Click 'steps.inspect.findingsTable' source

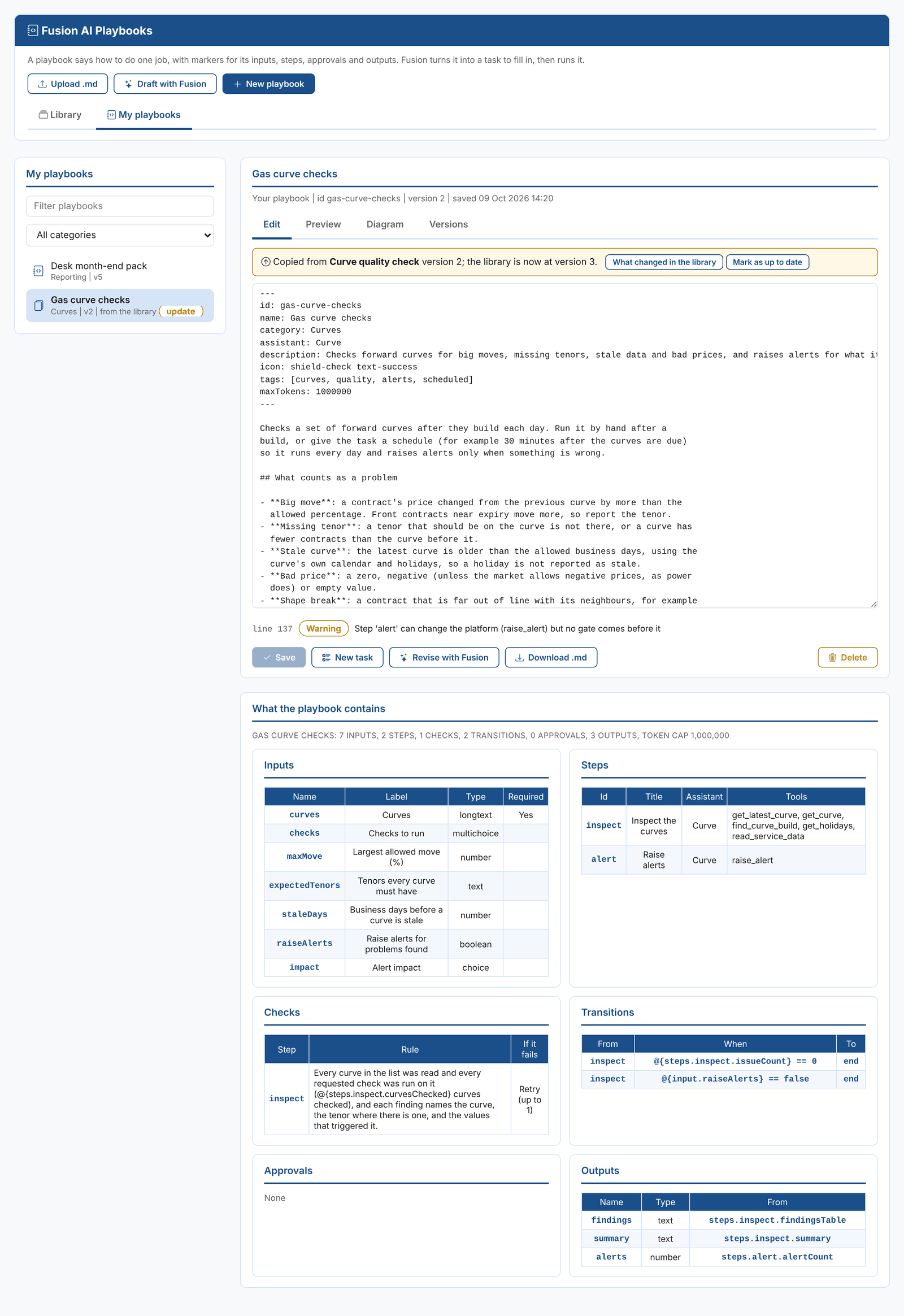pos(776,1220)
